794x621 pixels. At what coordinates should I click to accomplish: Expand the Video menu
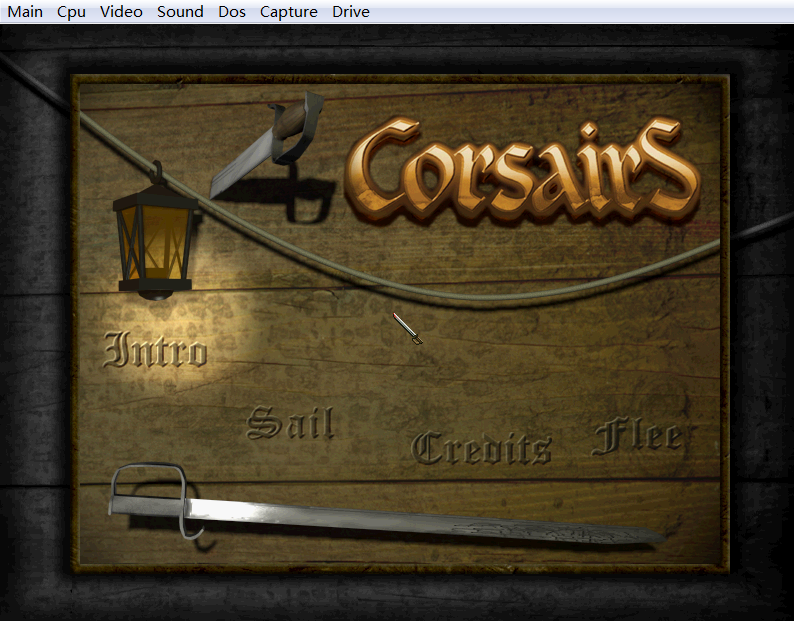coord(121,12)
